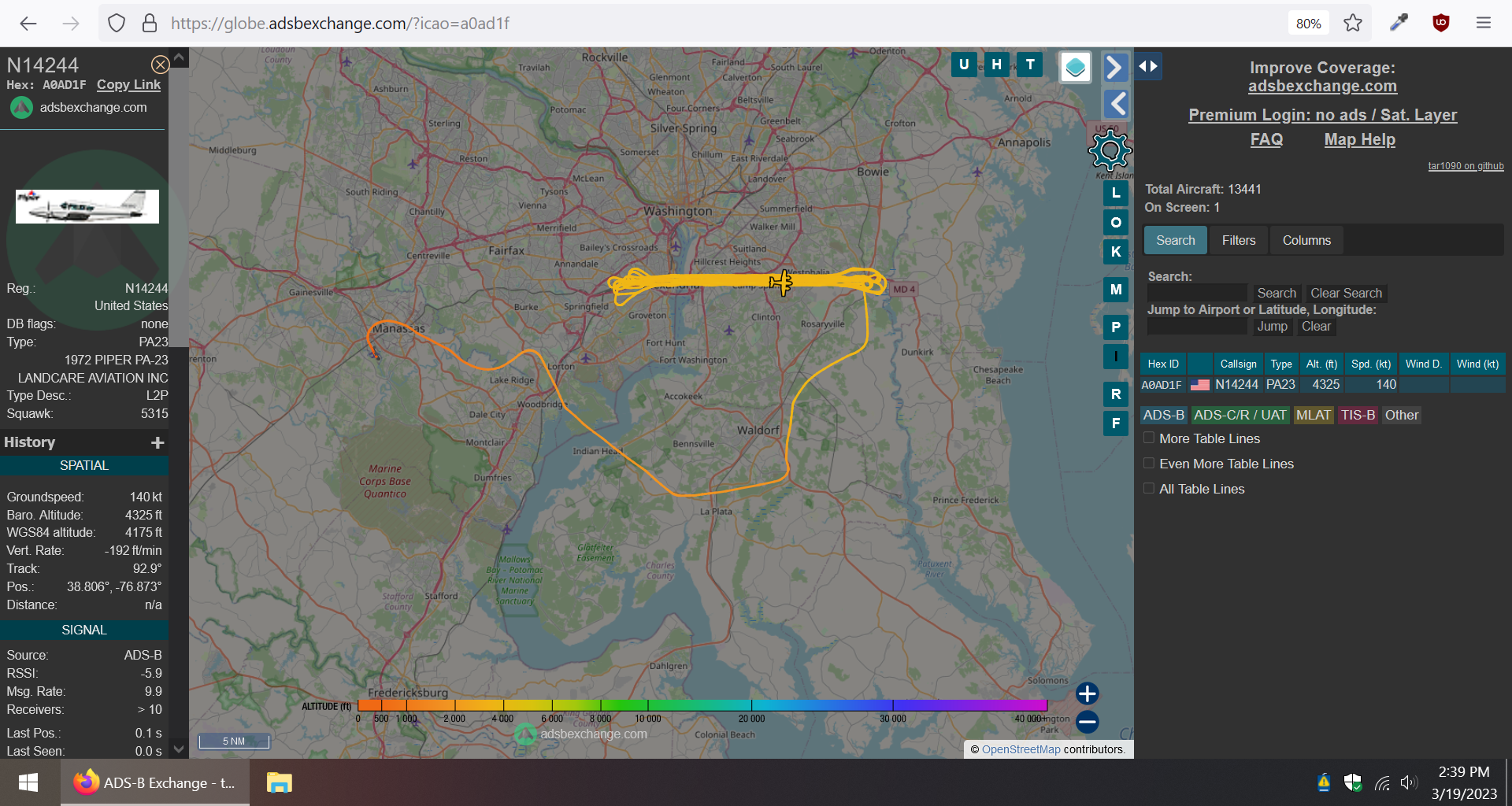Click the altitude color scale bar
The width and height of the screenshot is (1512, 806).
pyautogui.click(x=702, y=705)
